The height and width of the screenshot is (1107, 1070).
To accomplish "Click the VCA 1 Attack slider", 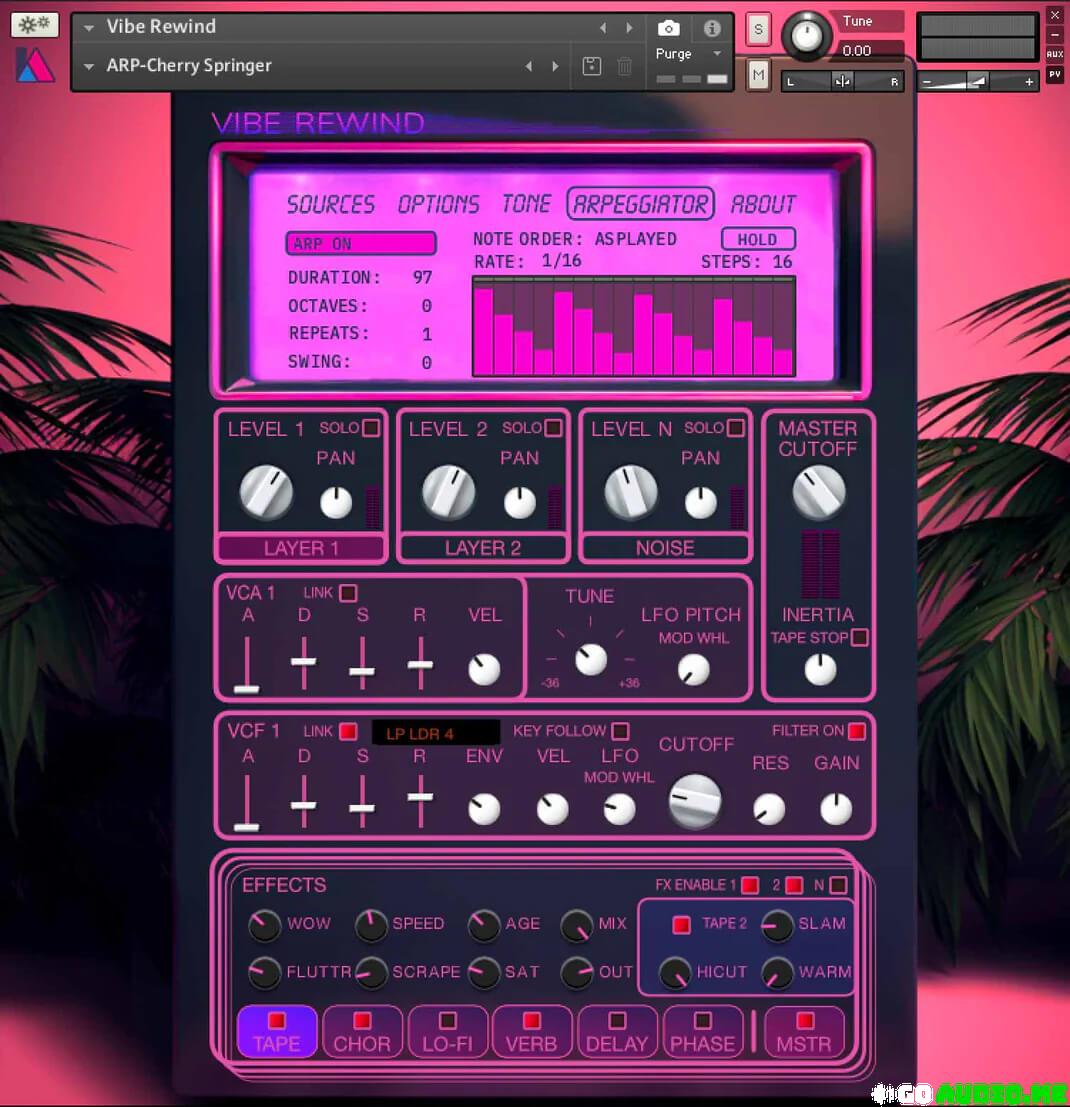I will click(246, 664).
